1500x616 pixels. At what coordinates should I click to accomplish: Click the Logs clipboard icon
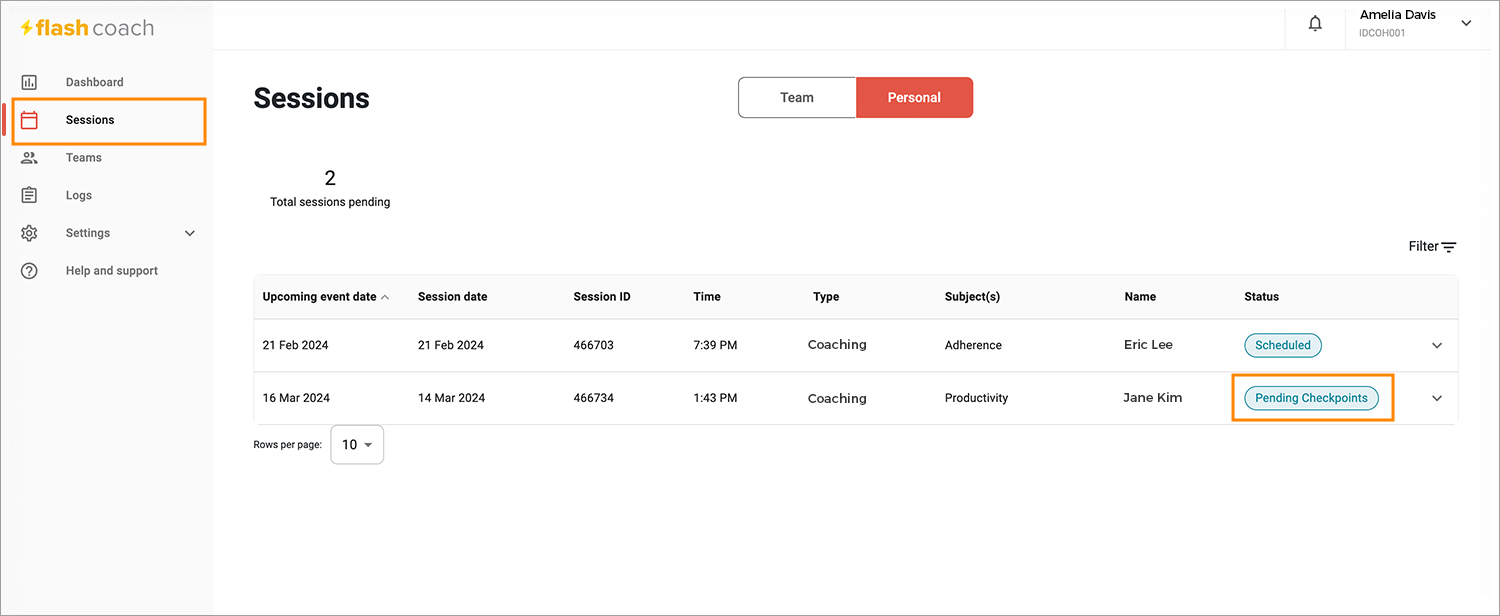click(29, 195)
